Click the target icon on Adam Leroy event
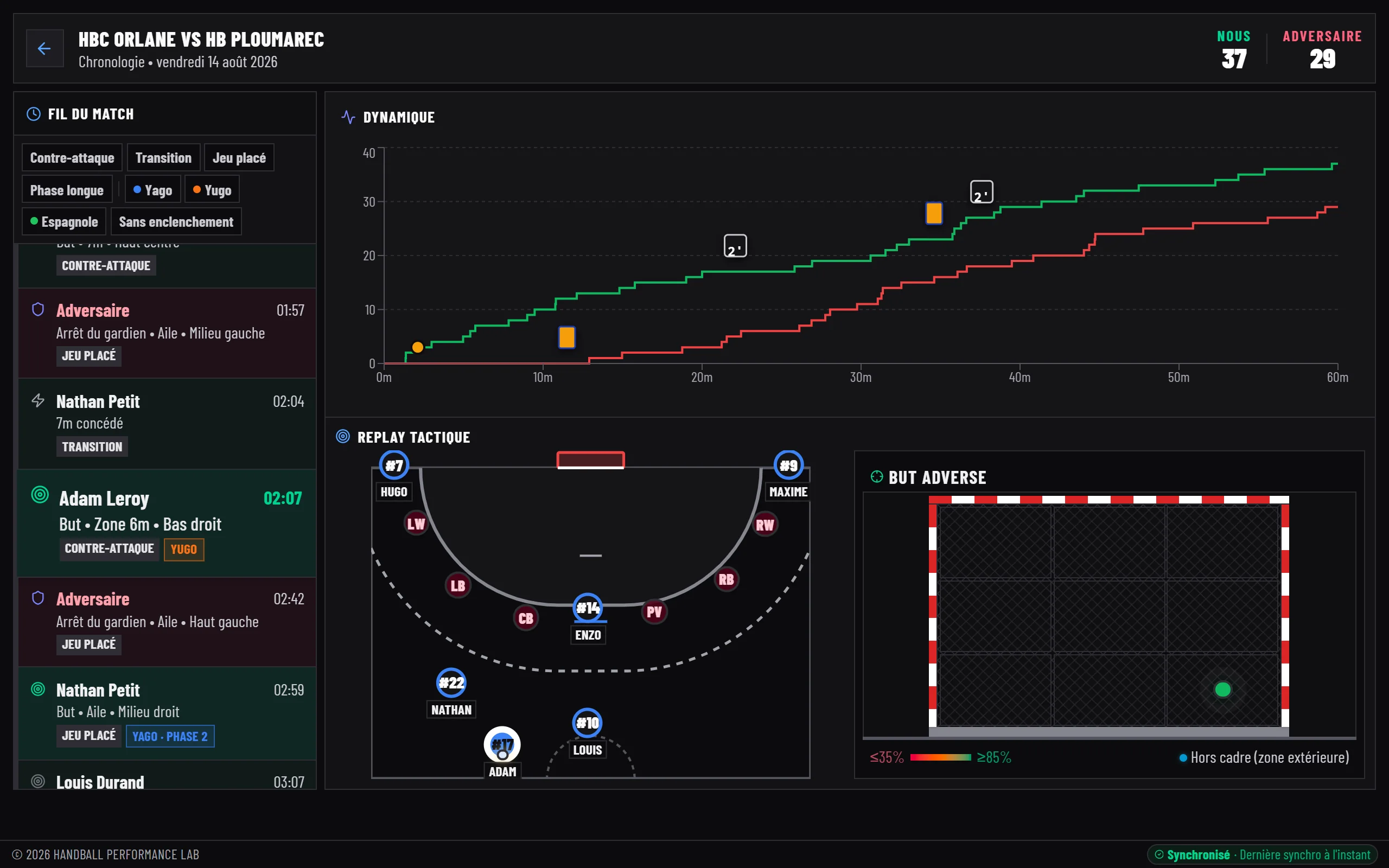 click(40, 494)
